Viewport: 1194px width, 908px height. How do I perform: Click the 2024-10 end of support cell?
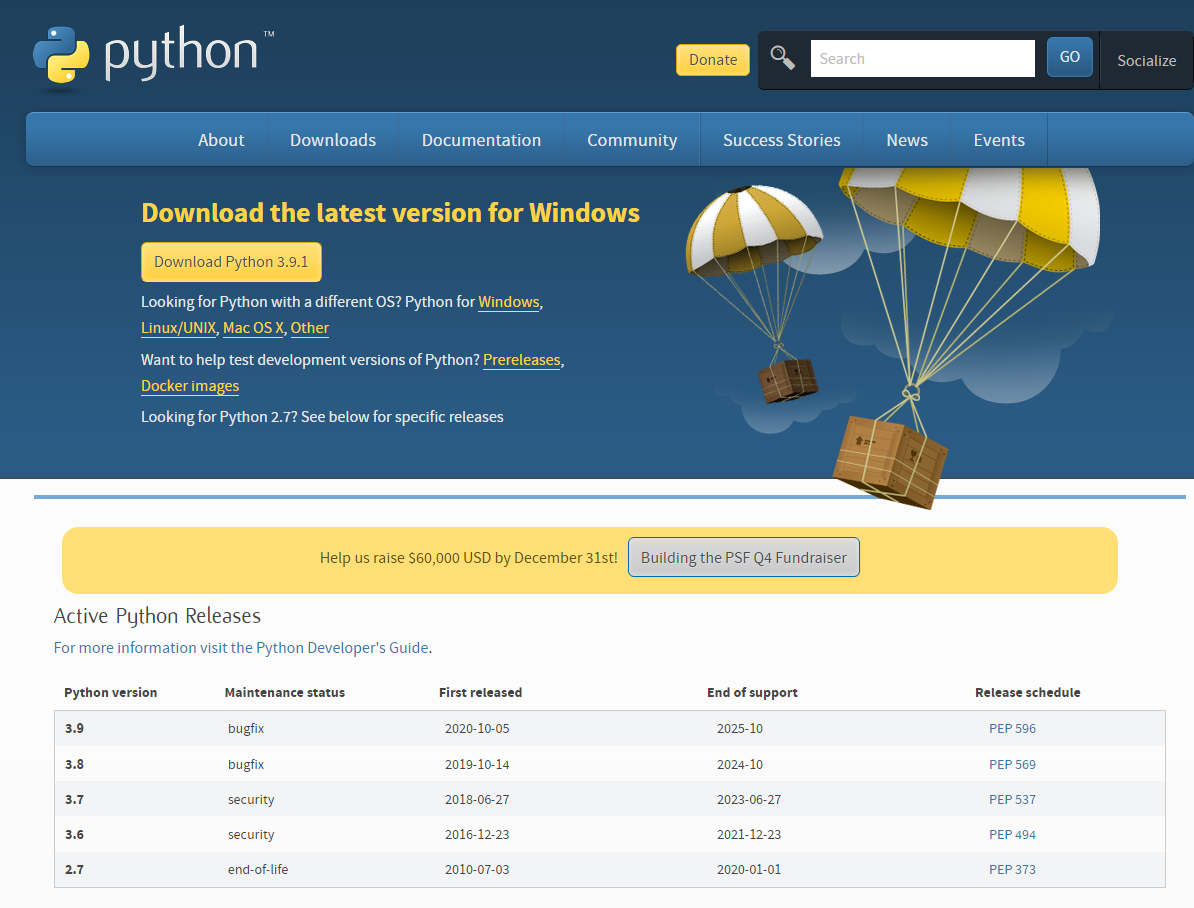(739, 765)
